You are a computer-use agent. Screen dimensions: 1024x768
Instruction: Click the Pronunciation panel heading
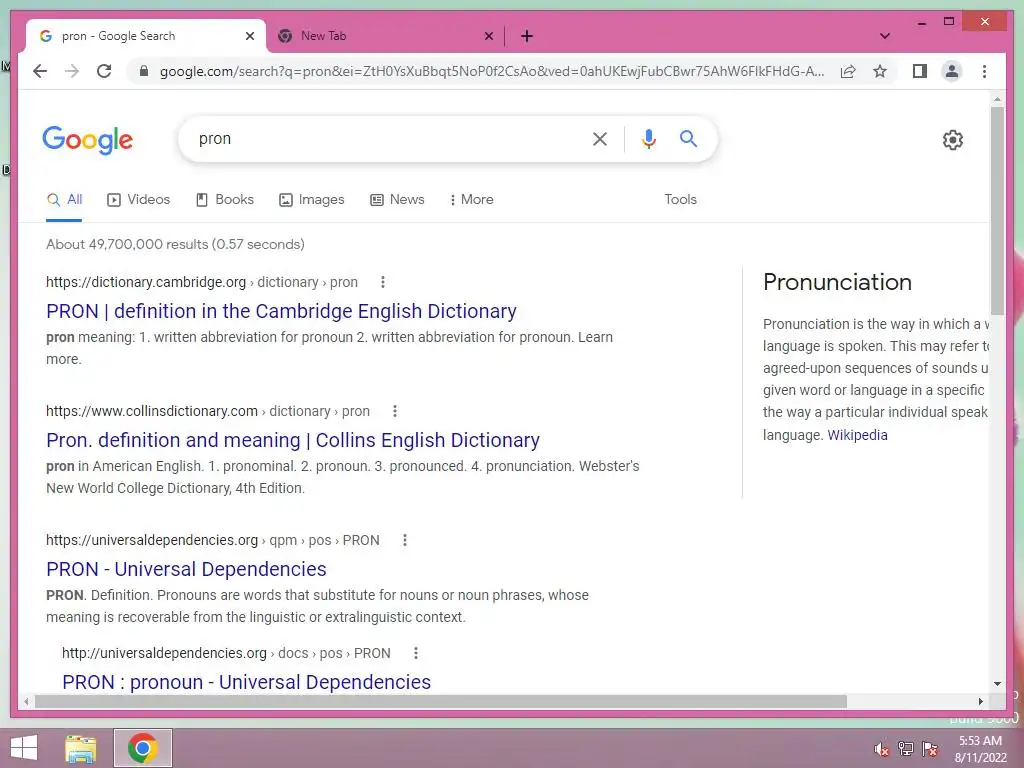pyautogui.click(x=837, y=282)
